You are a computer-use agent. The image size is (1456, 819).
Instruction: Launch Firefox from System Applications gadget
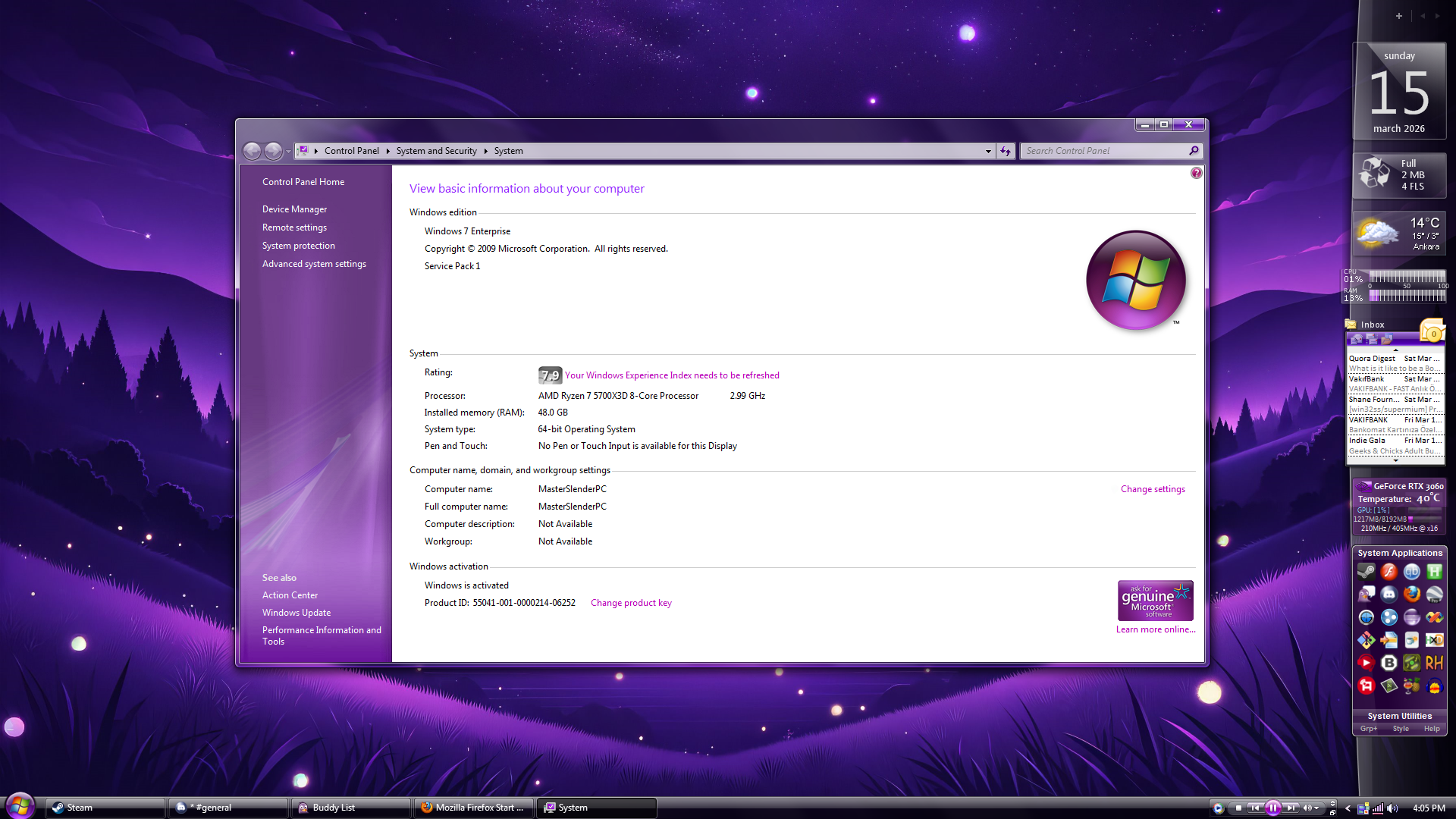(x=1411, y=595)
